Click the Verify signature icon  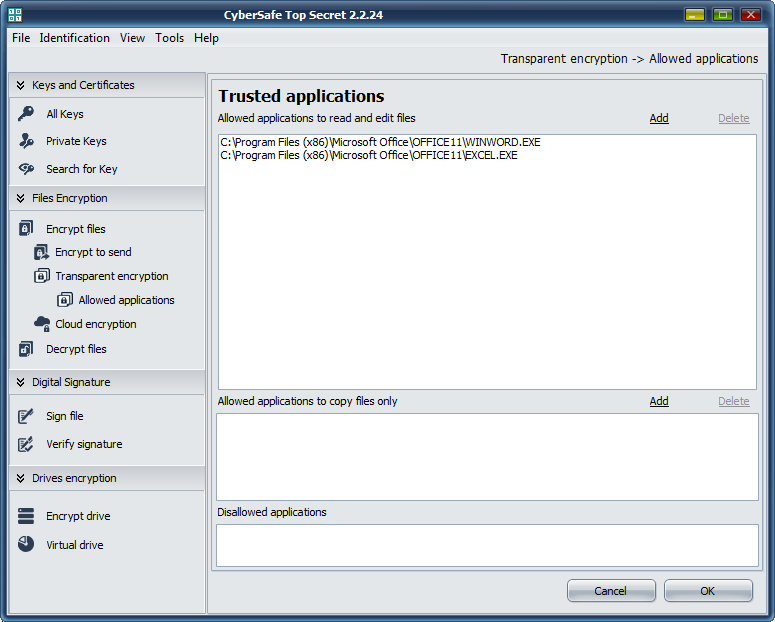click(x=26, y=444)
